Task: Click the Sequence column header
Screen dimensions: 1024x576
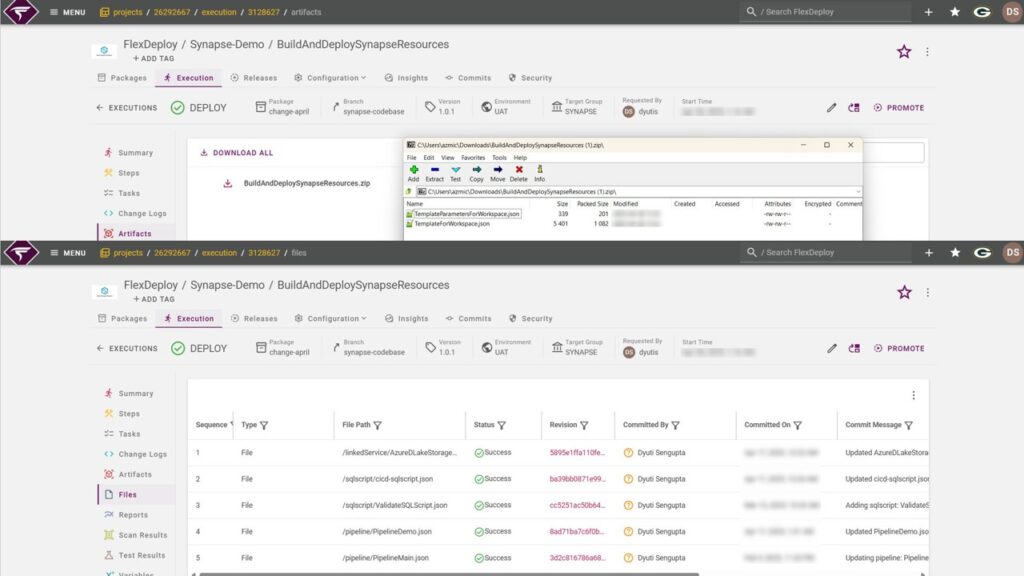Action: 211,425
